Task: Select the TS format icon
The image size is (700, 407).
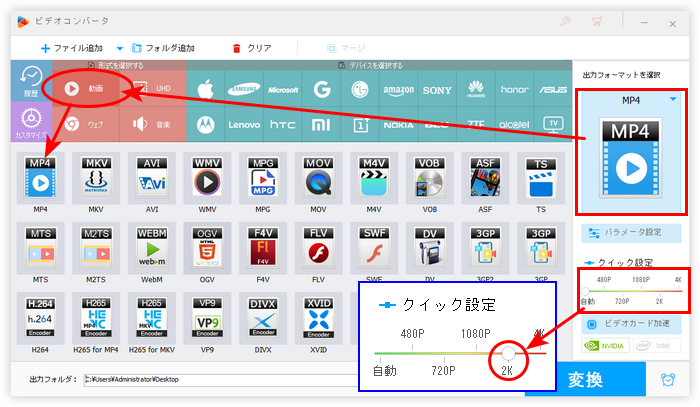Action: coord(541,178)
